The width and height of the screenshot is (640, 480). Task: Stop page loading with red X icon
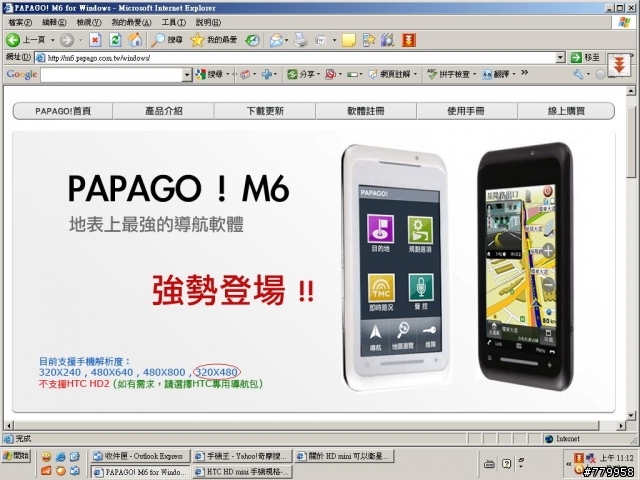click(x=95, y=40)
